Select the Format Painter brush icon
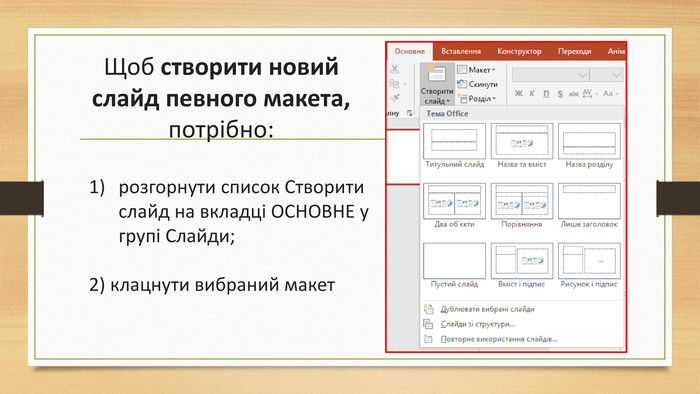700x394 pixels. (395, 98)
